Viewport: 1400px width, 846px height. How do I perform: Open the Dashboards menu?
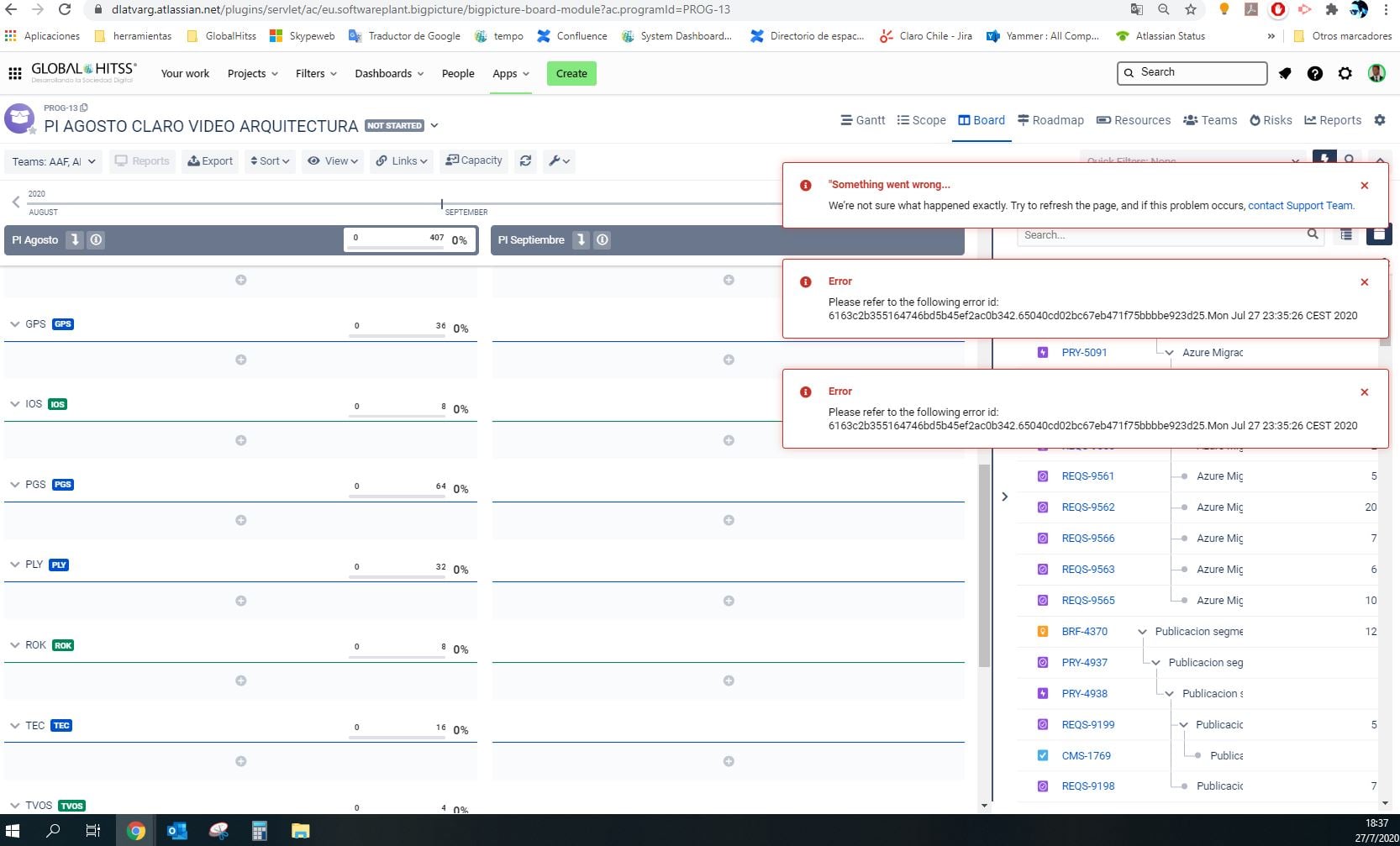[389, 73]
